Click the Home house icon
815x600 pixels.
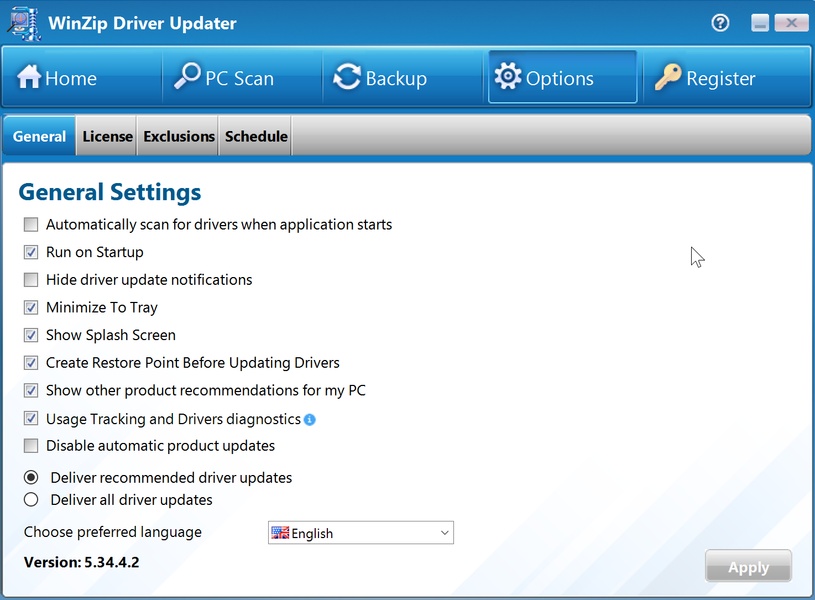point(29,76)
